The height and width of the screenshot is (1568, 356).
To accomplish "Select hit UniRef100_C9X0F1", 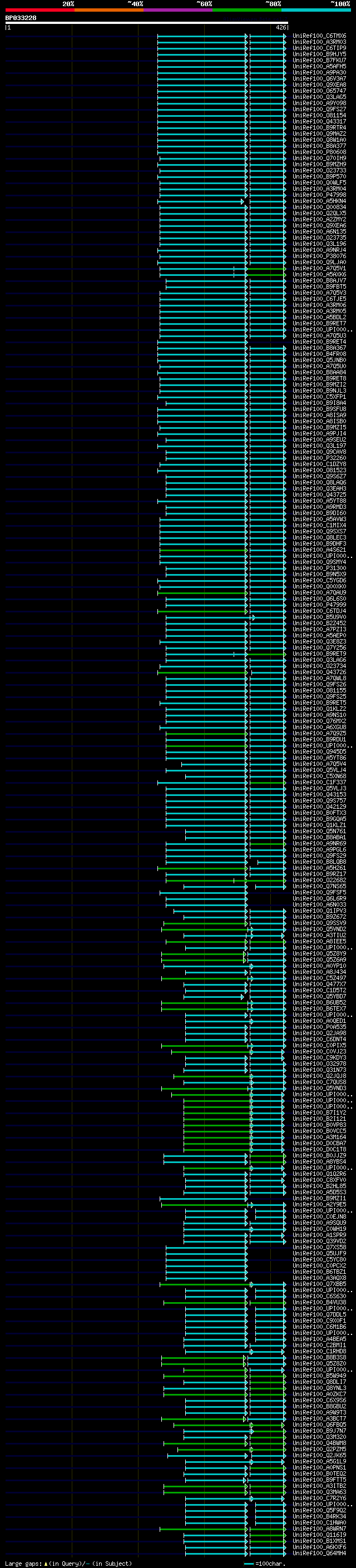I will (x=319, y=1321).
